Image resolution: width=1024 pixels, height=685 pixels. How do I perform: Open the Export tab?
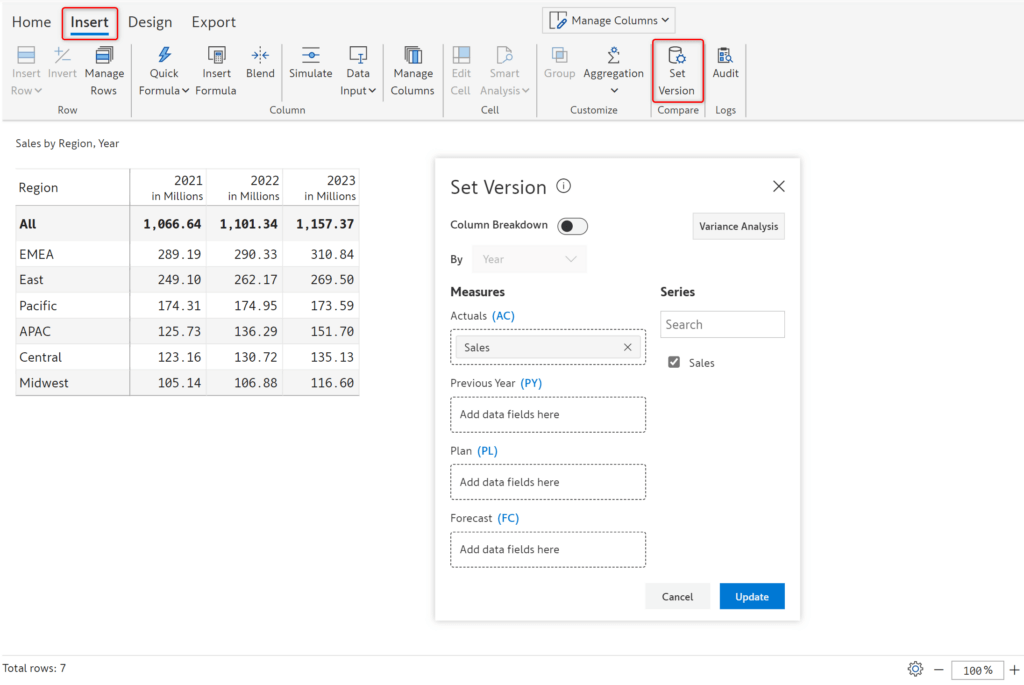tap(213, 21)
